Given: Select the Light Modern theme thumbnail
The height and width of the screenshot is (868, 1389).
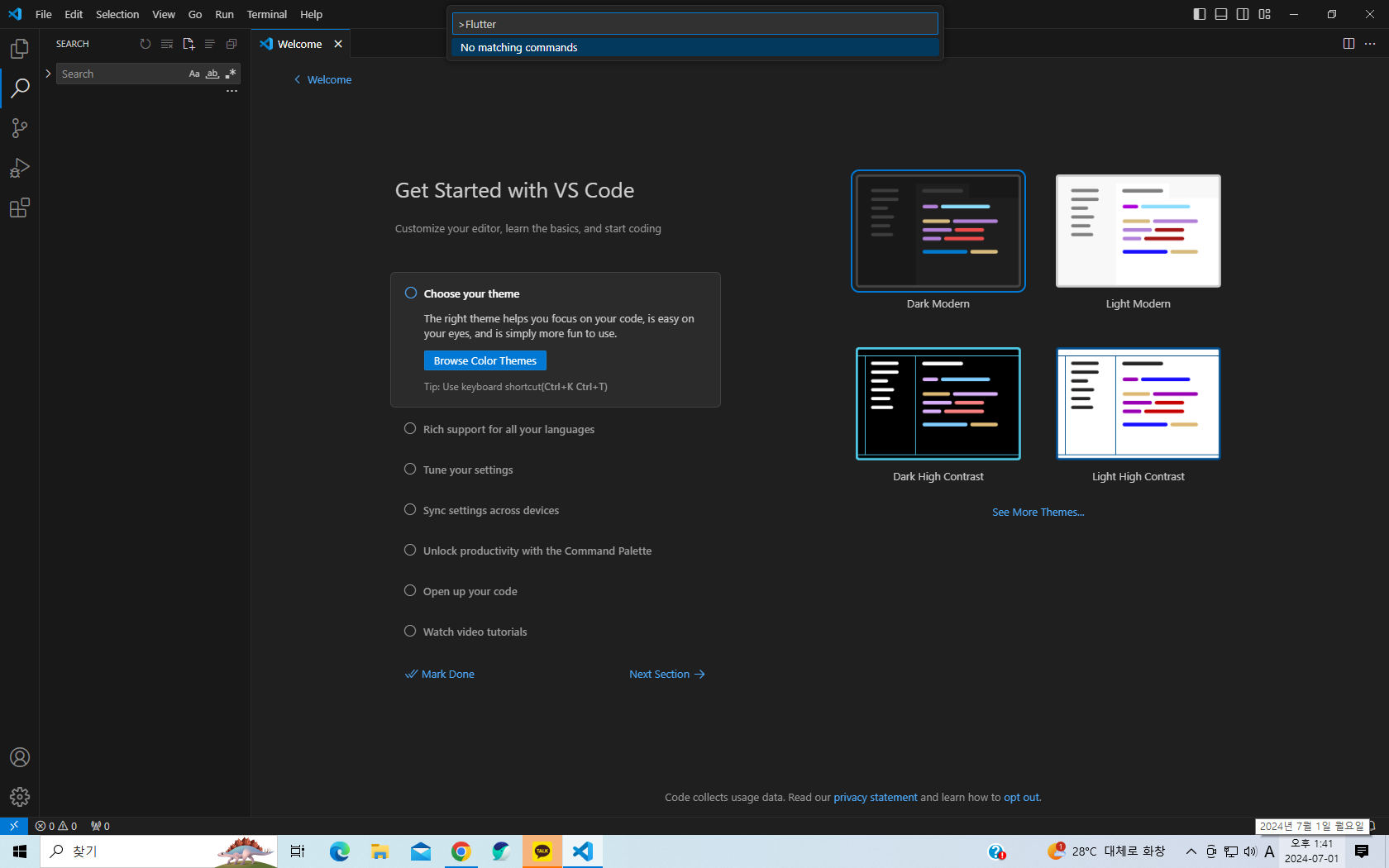Looking at the screenshot, I should pos(1138,231).
